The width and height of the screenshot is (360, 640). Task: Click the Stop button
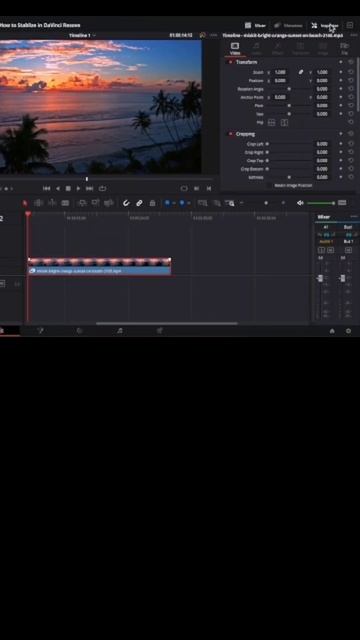point(68,188)
